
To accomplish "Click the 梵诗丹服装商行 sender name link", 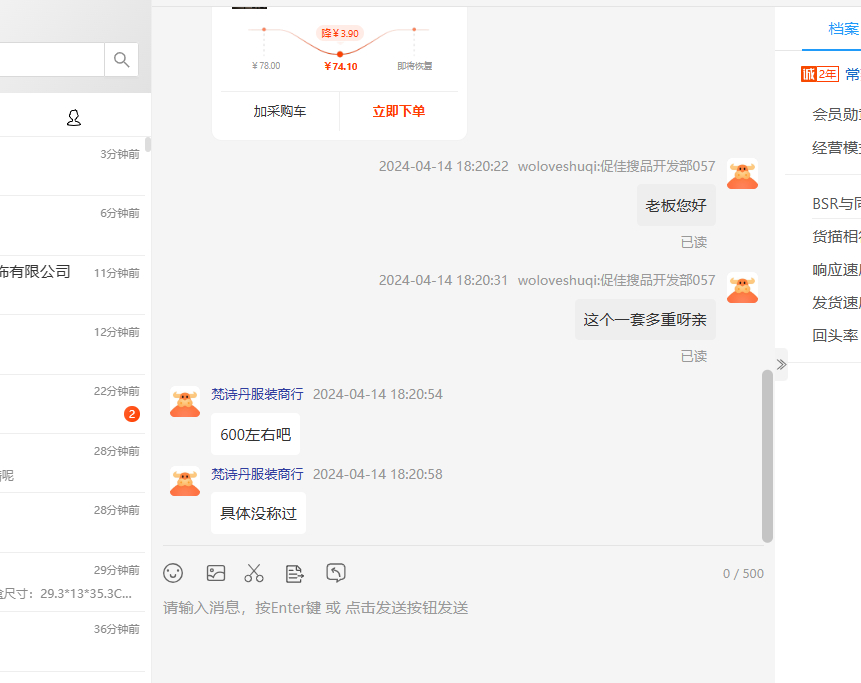I will [257, 394].
